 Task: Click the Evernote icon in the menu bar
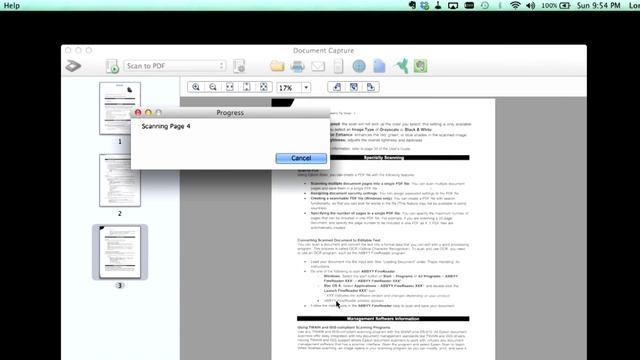click(x=412, y=5)
